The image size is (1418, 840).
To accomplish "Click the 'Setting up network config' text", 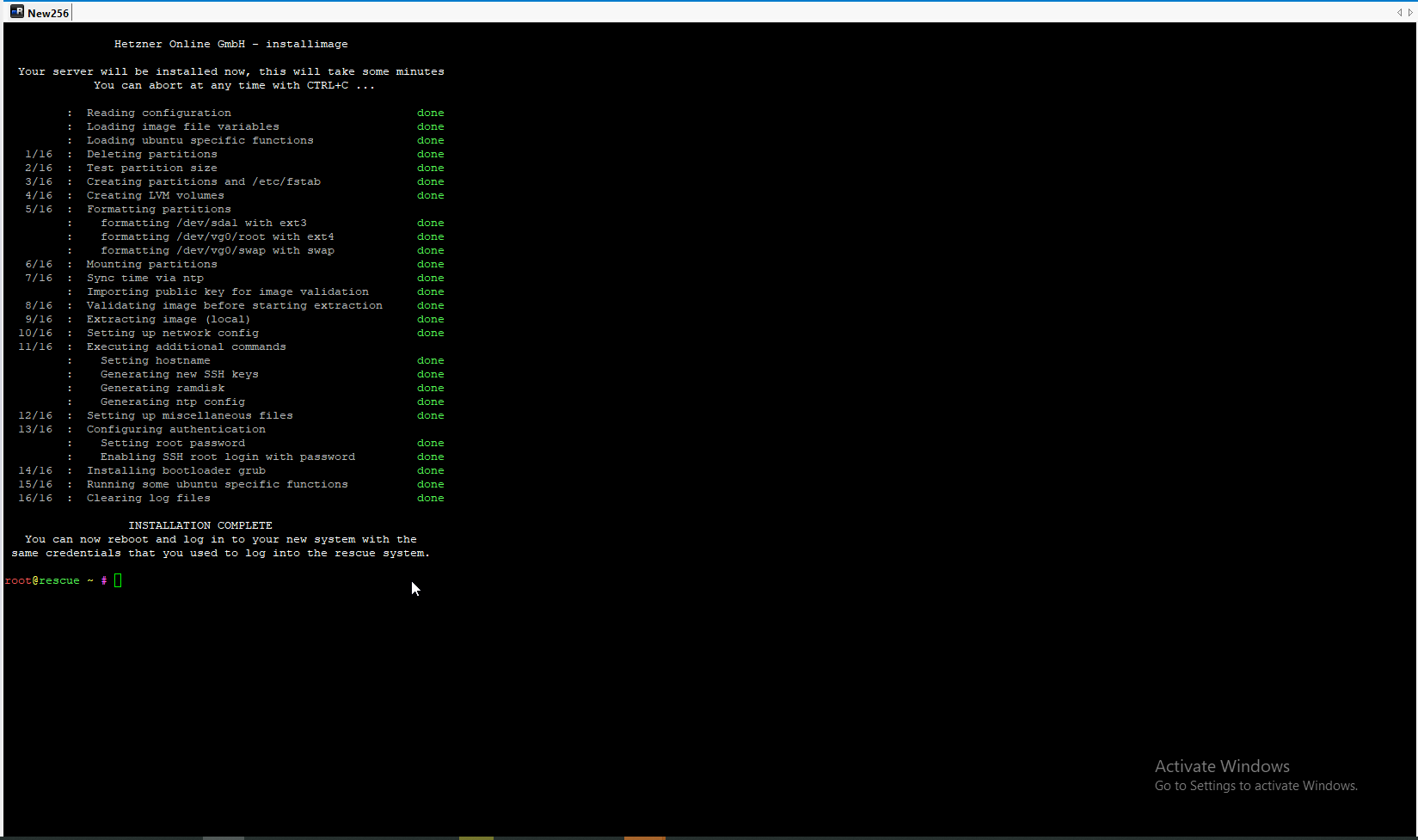I will (173, 333).
